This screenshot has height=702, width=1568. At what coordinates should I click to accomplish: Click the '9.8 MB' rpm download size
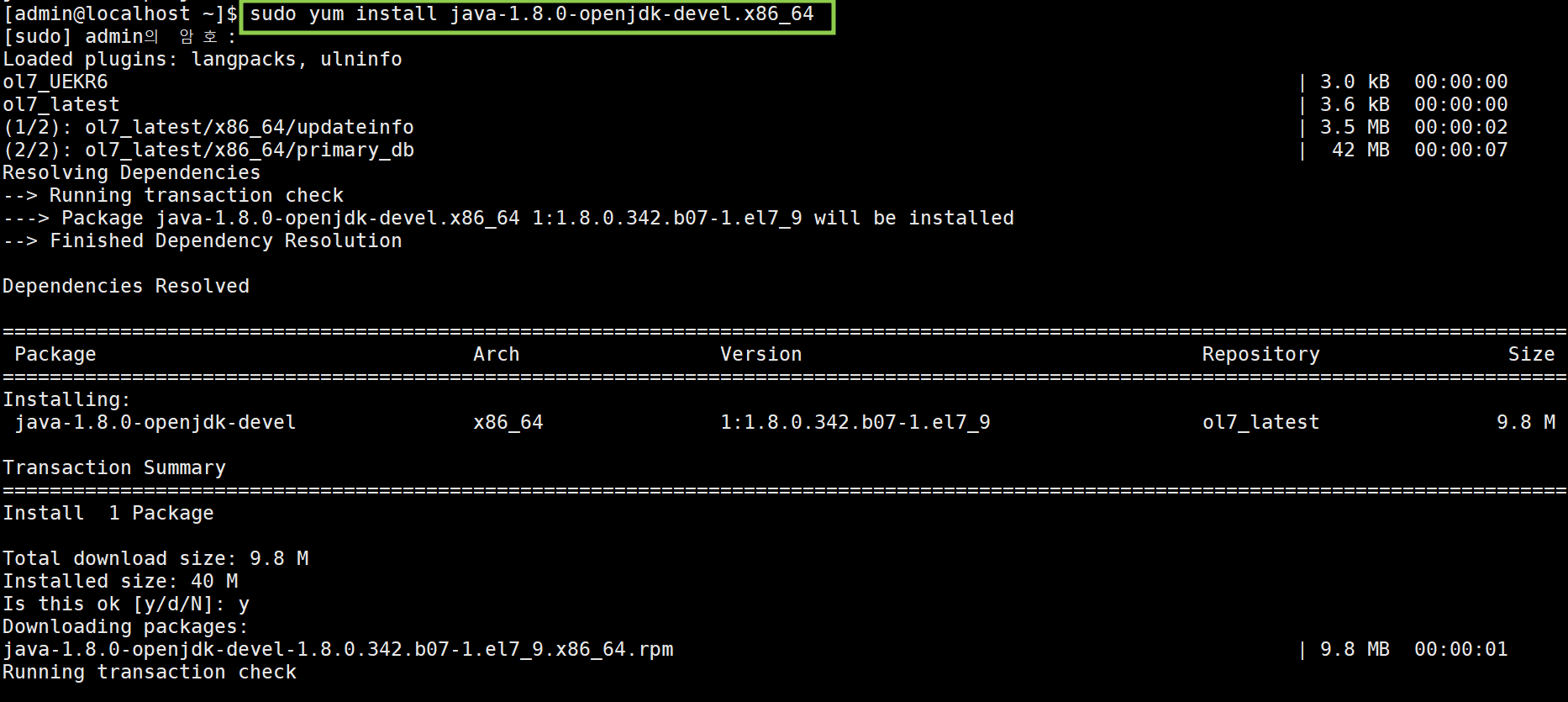tap(1355, 650)
